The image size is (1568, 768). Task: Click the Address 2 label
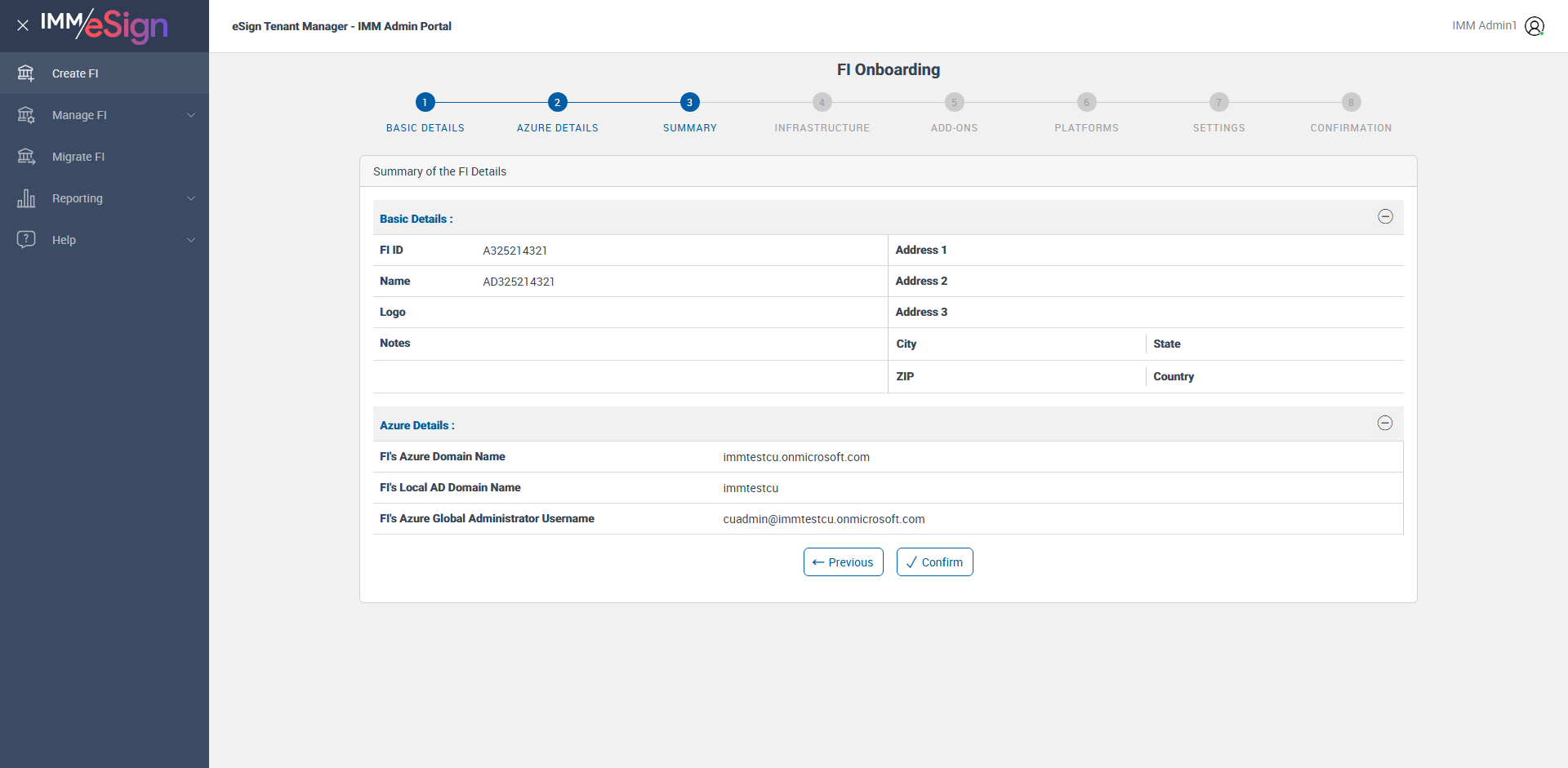pyautogui.click(x=921, y=281)
